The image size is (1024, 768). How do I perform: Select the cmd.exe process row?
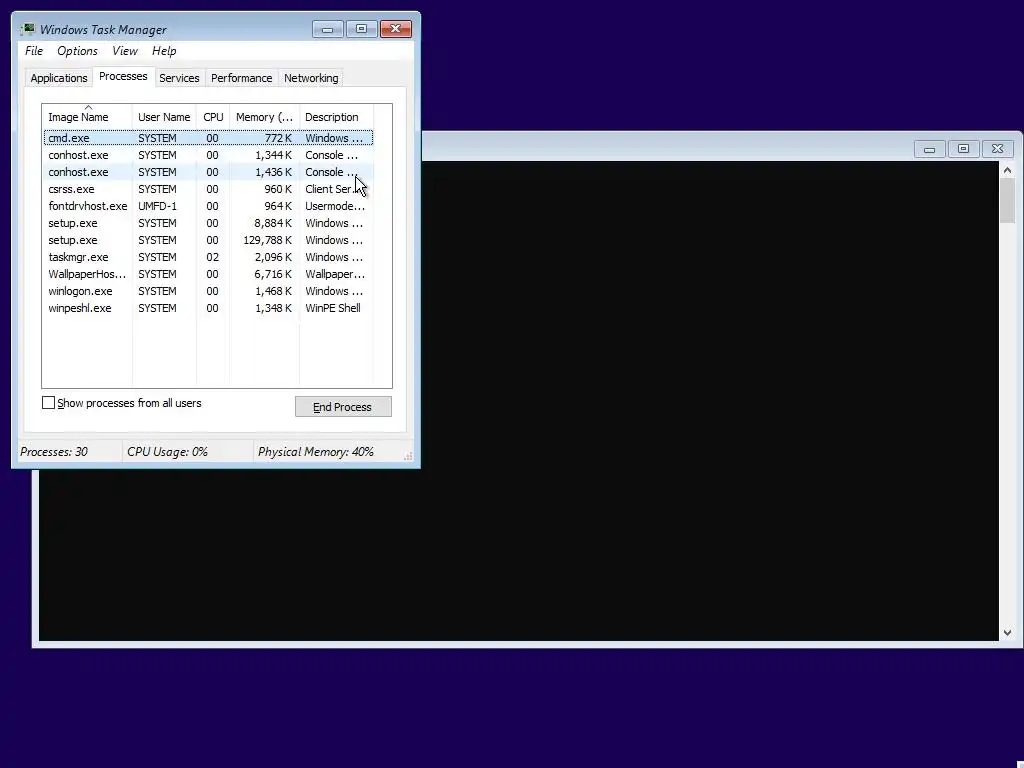pyautogui.click(x=208, y=138)
